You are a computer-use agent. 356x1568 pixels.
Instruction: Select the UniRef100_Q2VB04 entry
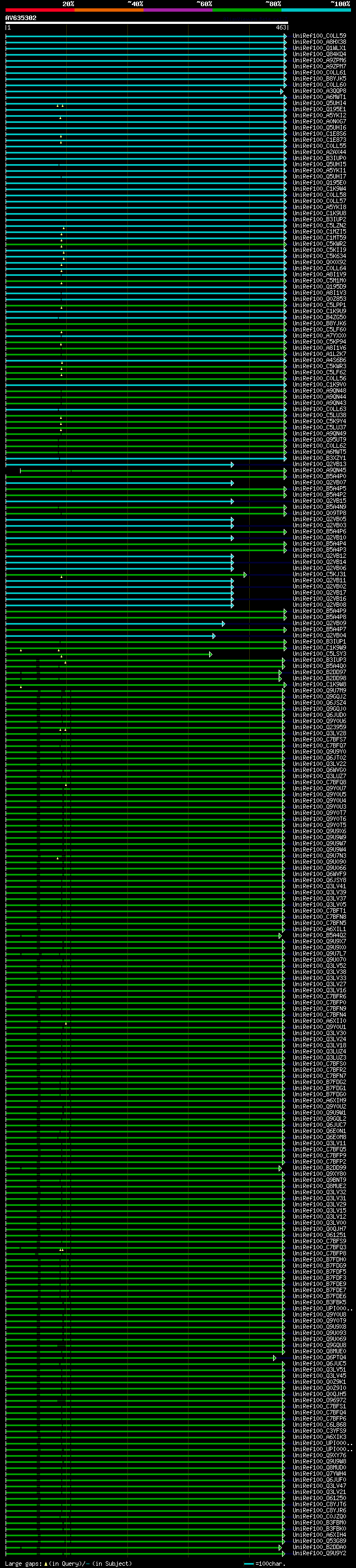click(x=319, y=635)
